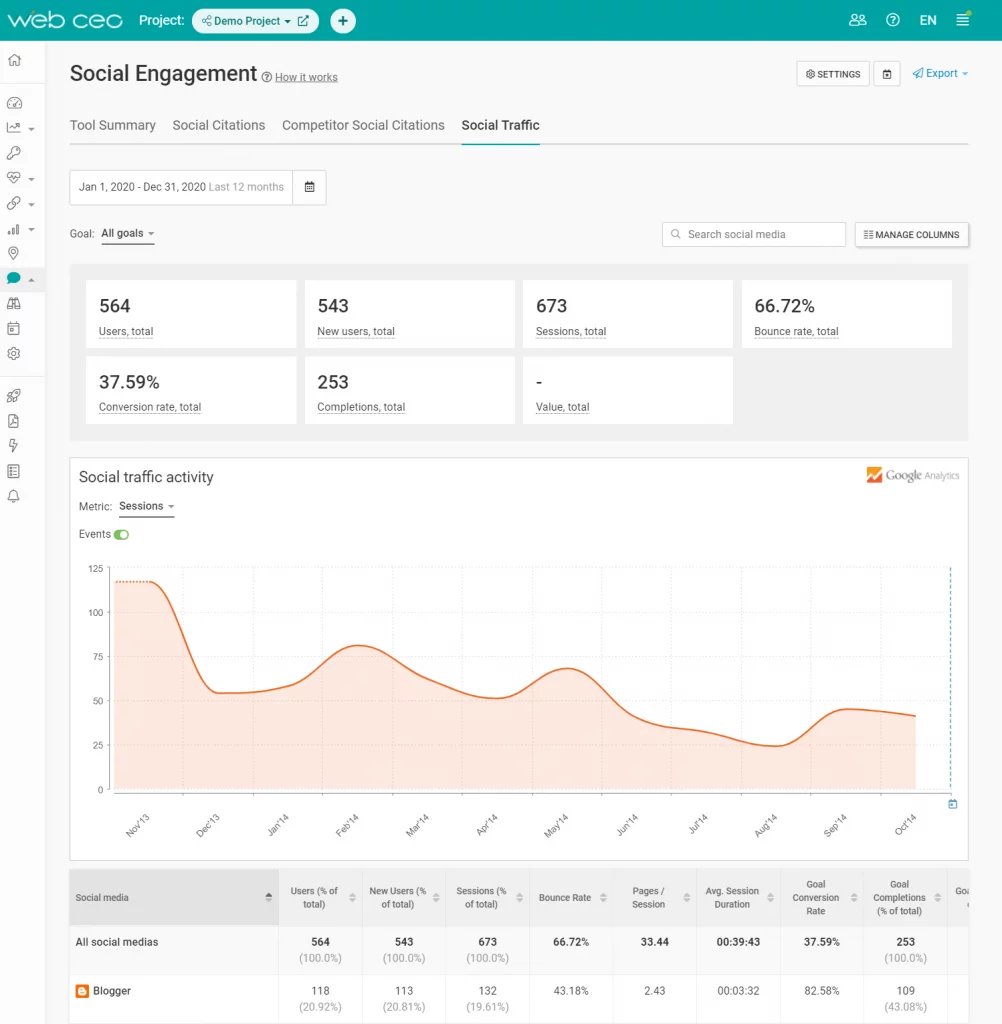Open the site health heartbeat sidebar icon
1002x1024 pixels.
coord(13,178)
